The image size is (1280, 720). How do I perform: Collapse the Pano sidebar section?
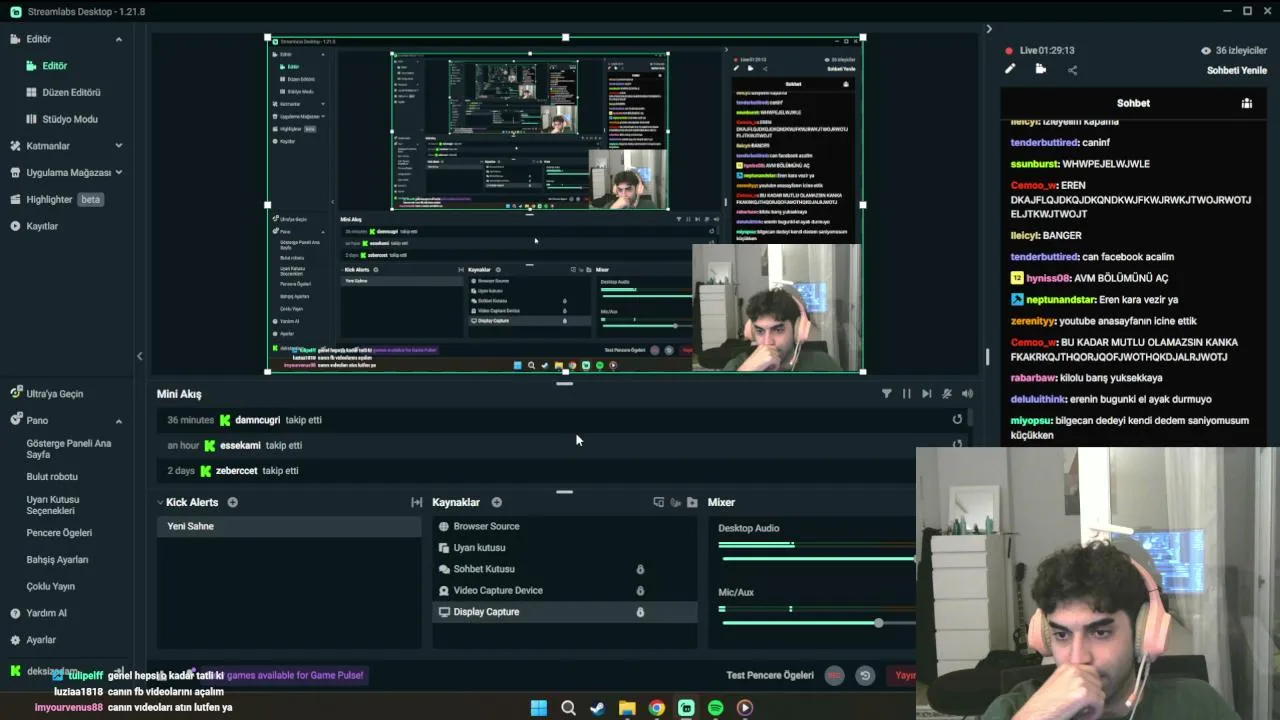coord(118,421)
